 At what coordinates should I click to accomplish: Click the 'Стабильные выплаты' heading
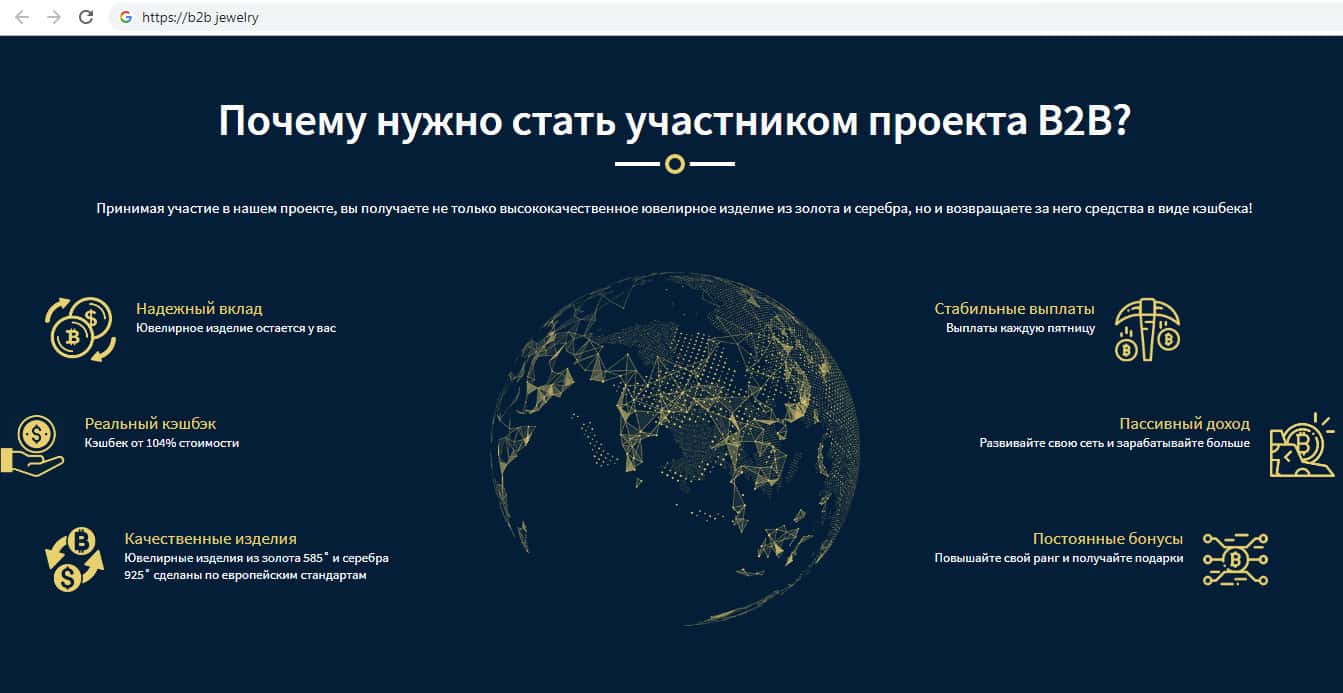(1014, 309)
